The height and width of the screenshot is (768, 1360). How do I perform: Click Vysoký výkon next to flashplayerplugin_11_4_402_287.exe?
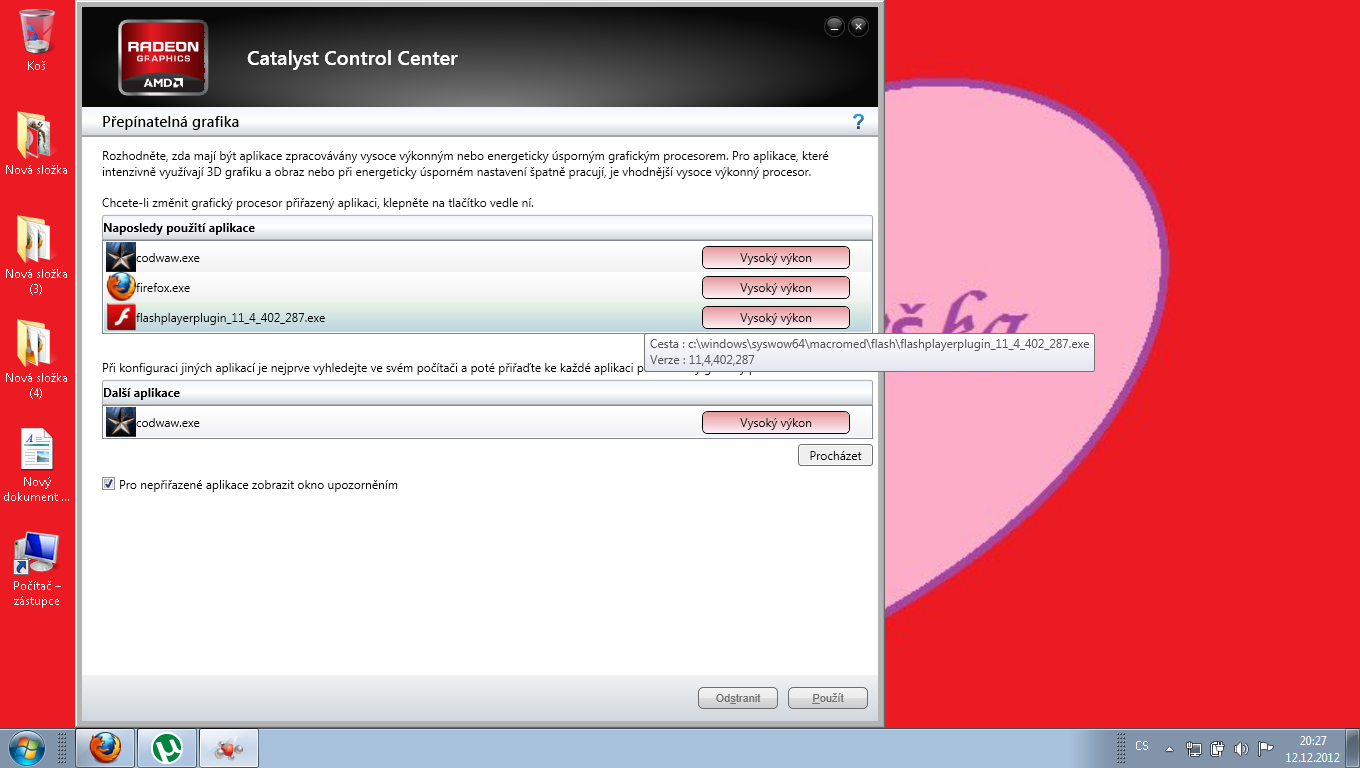(776, 317)
